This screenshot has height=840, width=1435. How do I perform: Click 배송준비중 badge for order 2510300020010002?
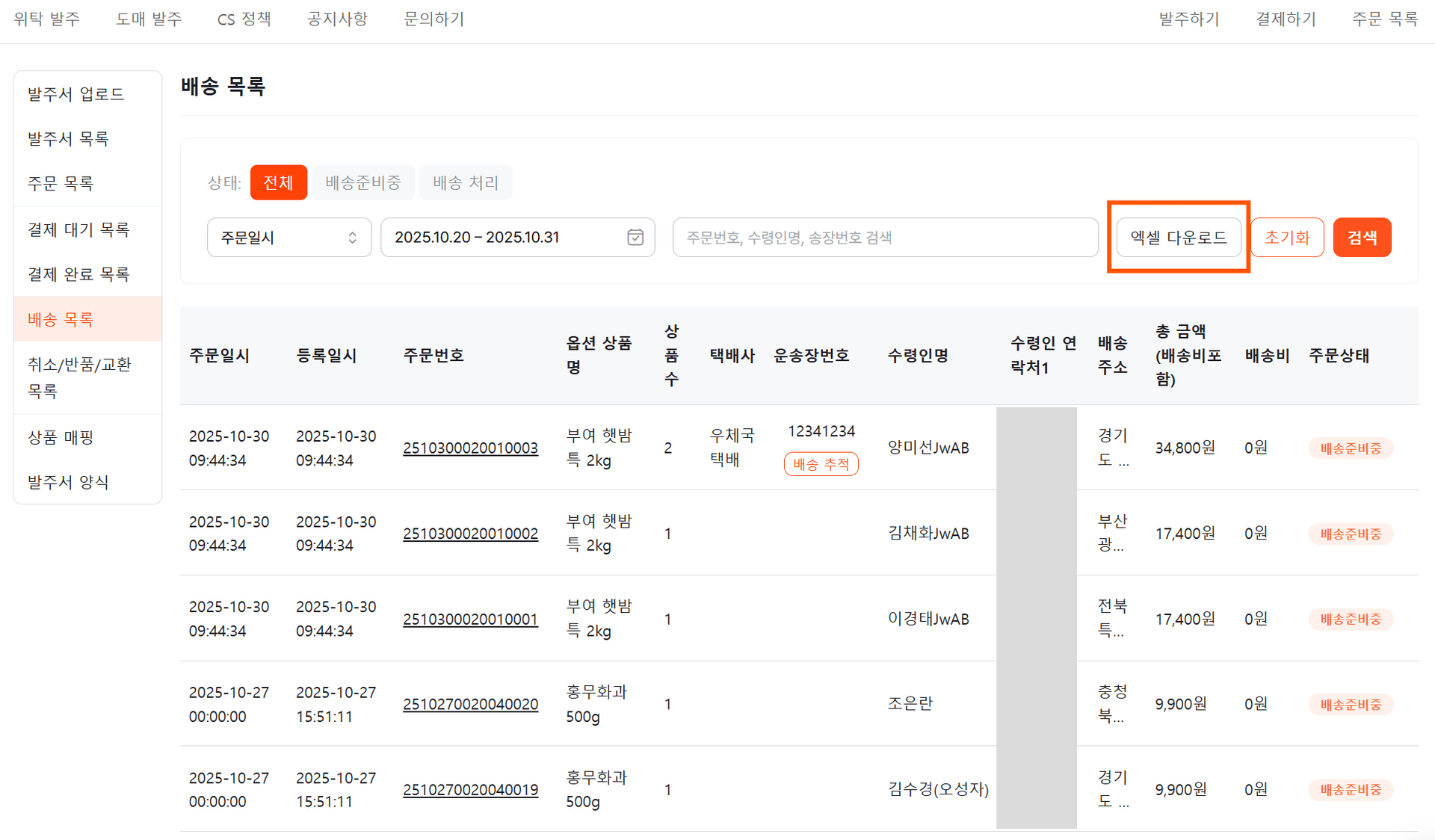click(x=1350, y=534)
